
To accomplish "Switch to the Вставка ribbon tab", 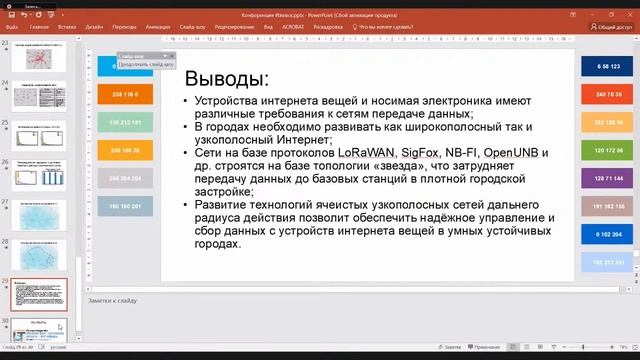I will [x=67, y=27].
